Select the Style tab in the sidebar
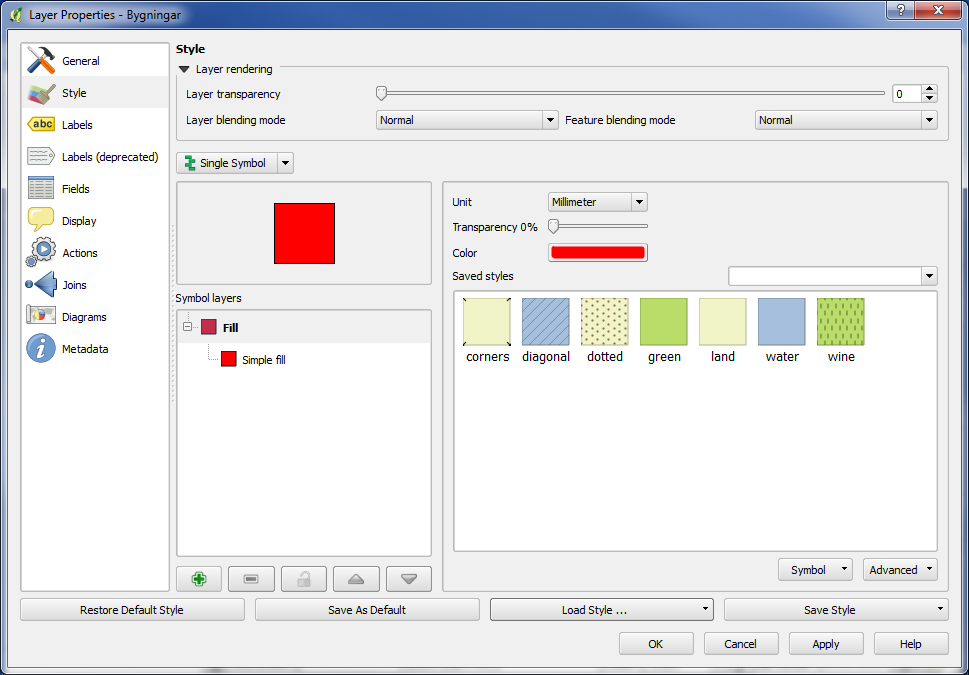 coord(95,93)
